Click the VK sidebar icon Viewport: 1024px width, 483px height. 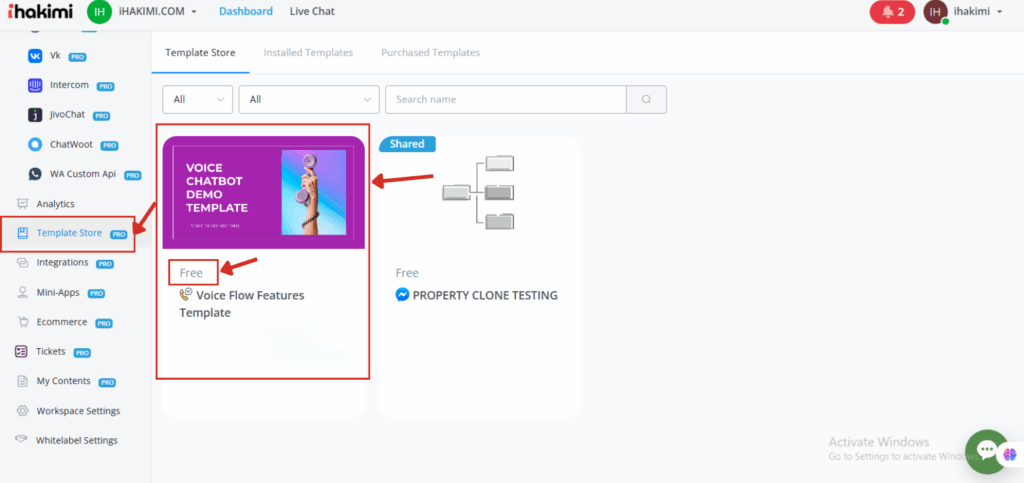pos(34,56)
